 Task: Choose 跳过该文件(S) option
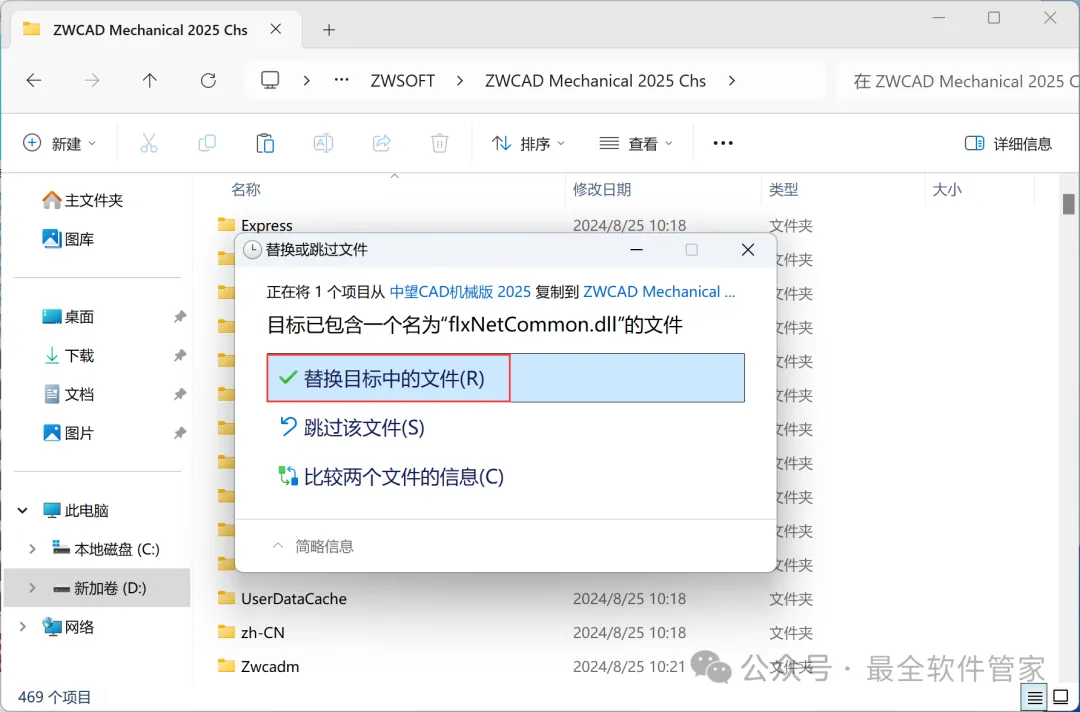tap(351, 428)
